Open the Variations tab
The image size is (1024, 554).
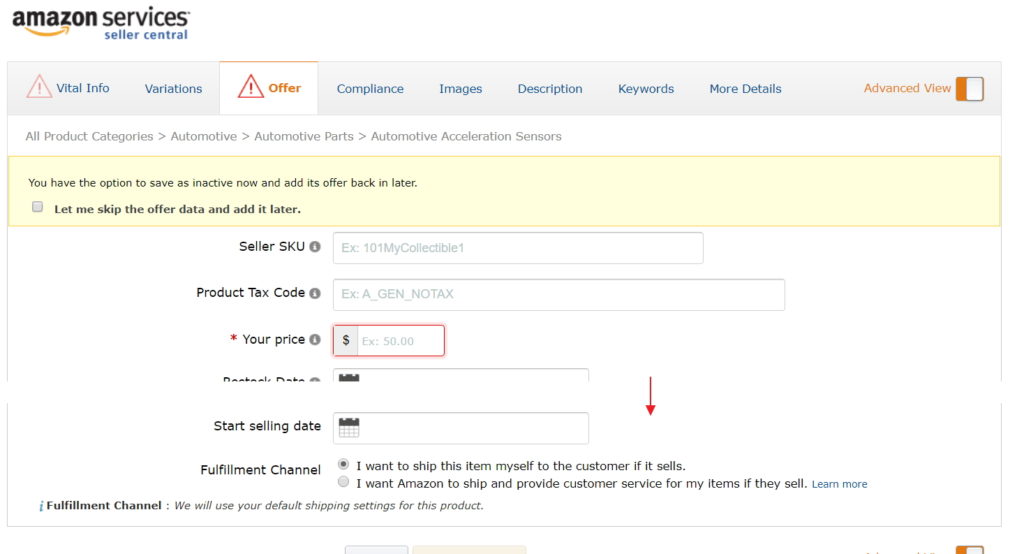[x=173, y=89]
